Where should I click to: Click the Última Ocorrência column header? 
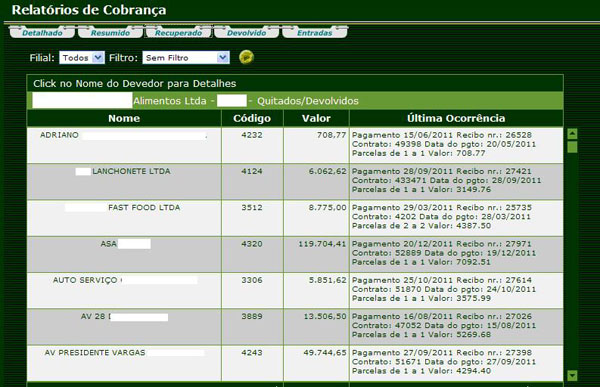tap(456, 118)
